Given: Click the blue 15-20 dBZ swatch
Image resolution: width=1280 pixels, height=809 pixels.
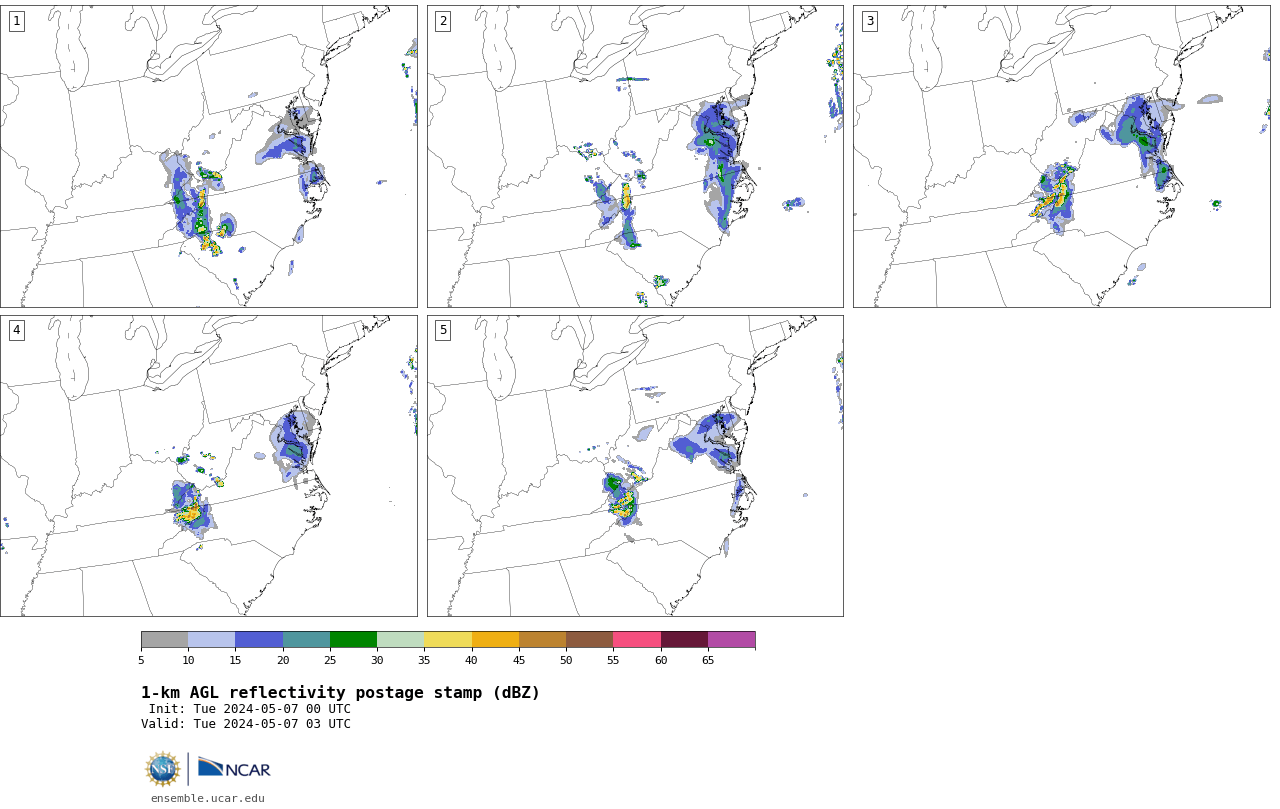Looking at the screenshot, I should [259, 640].
